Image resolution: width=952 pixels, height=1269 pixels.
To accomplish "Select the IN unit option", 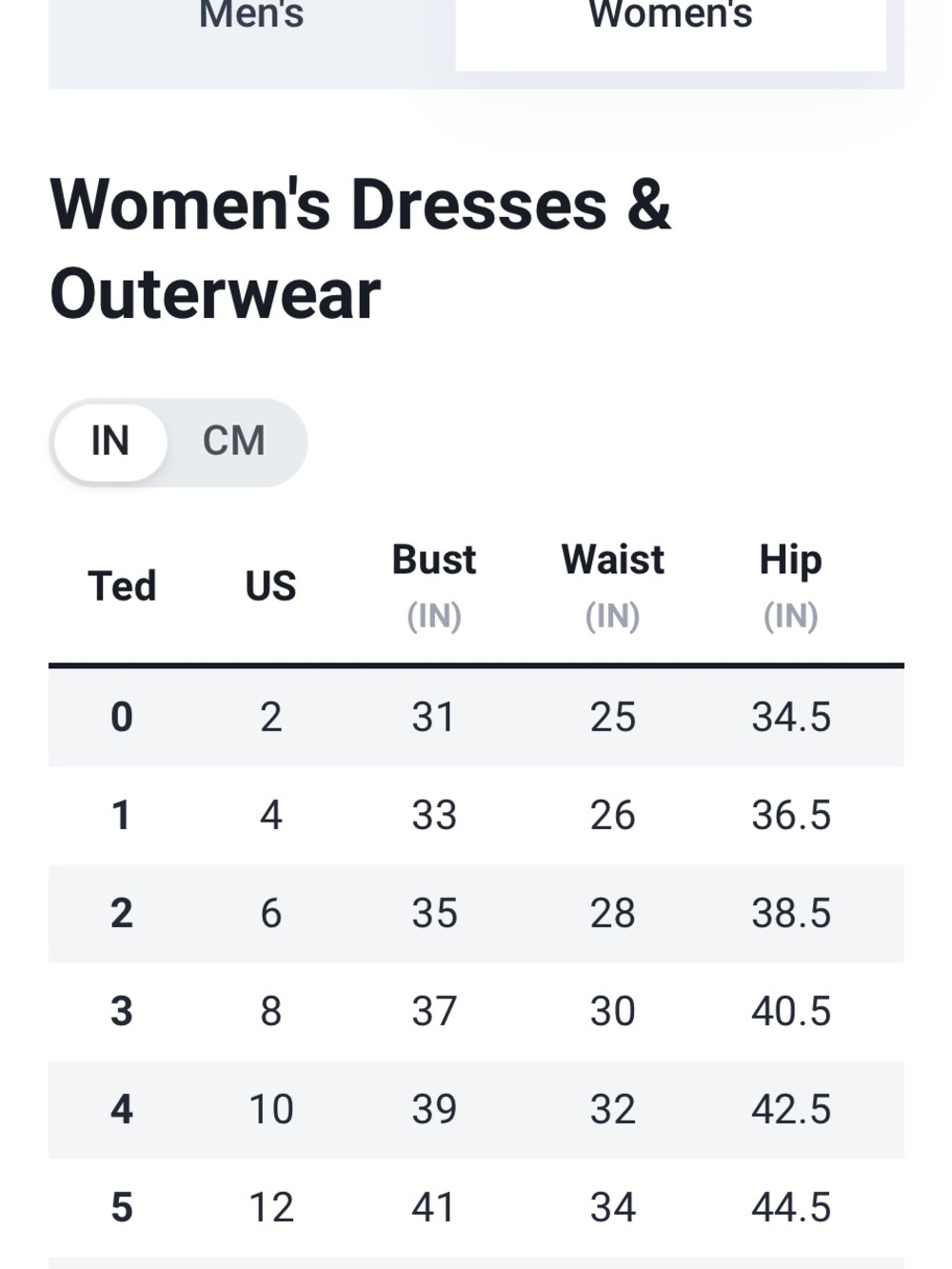I will pyautogui.click(x=110, y=442).
